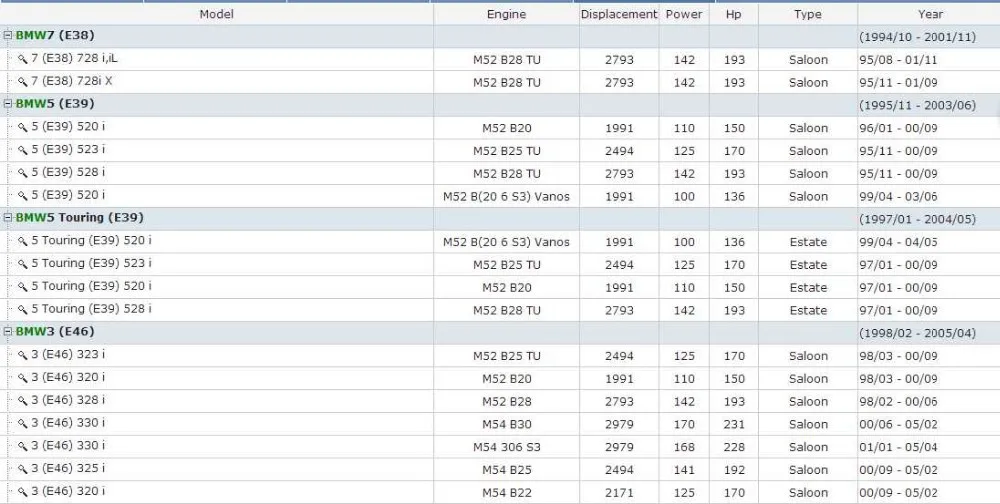Click year range (1998/02 - 2005/04)
The height and width of the screenshot is (504, 1000).
pyautogui.click(x=917, y=333)
